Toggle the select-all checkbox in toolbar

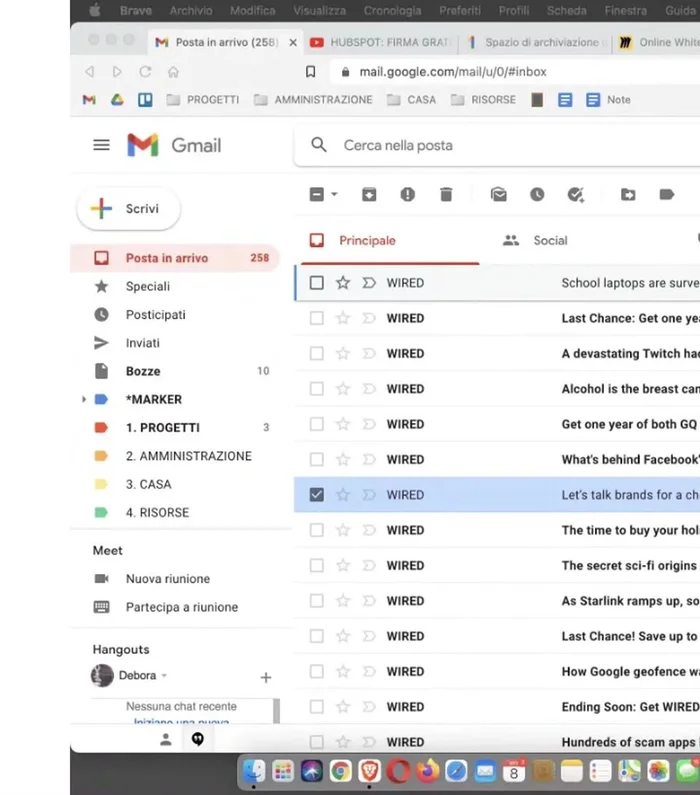coord(317,194)
